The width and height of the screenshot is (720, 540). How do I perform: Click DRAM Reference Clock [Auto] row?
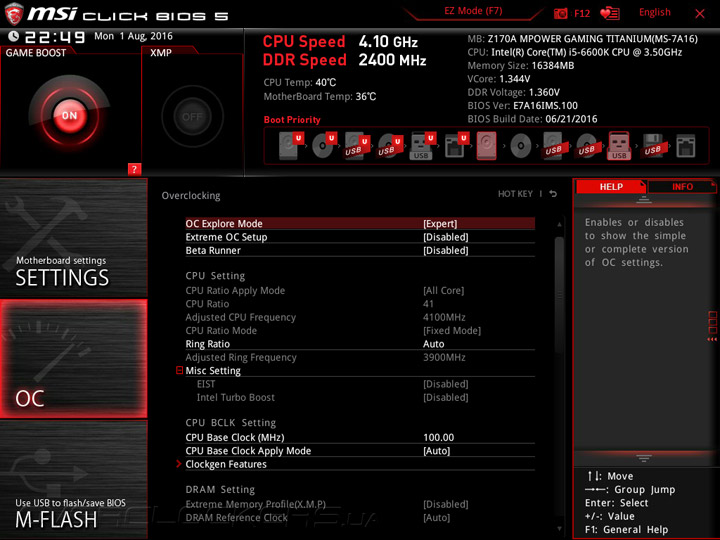pos(360,518)
